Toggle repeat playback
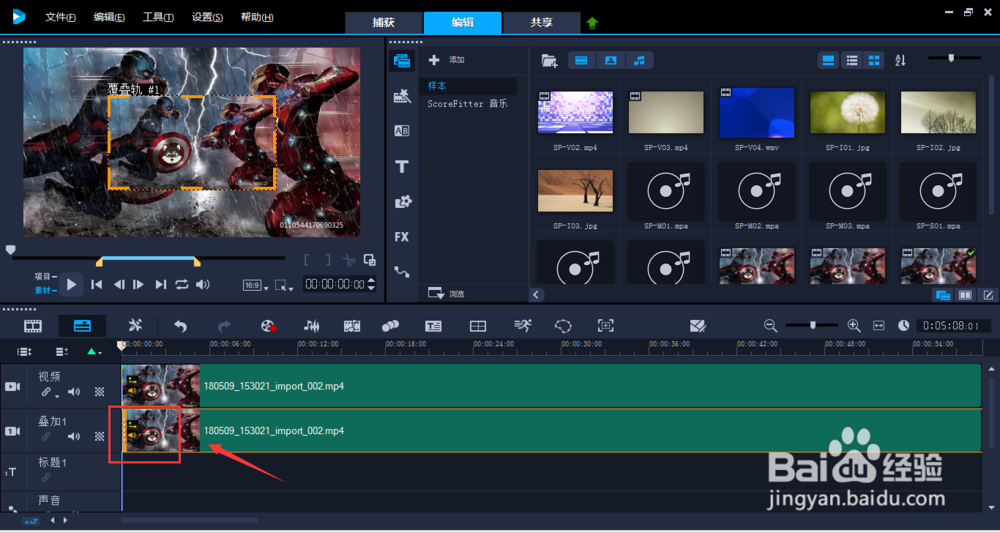Image resolution: width=1000 pixels, height=533 pixels. pos(182,284)
